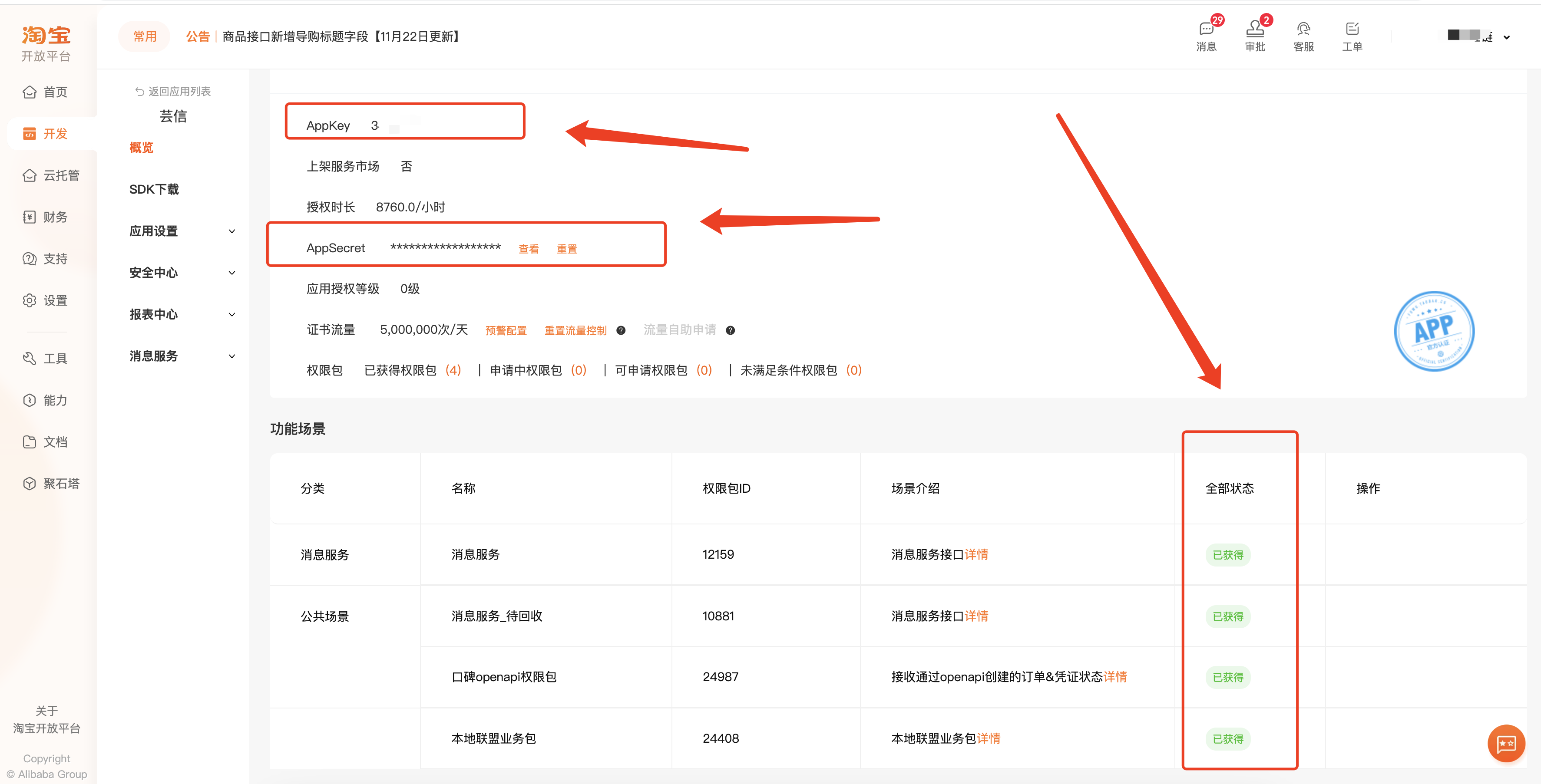Viewport: 1541px width, 784px height.
Task: Select the 常用 tab pill
Action: (x=145, y=37)
